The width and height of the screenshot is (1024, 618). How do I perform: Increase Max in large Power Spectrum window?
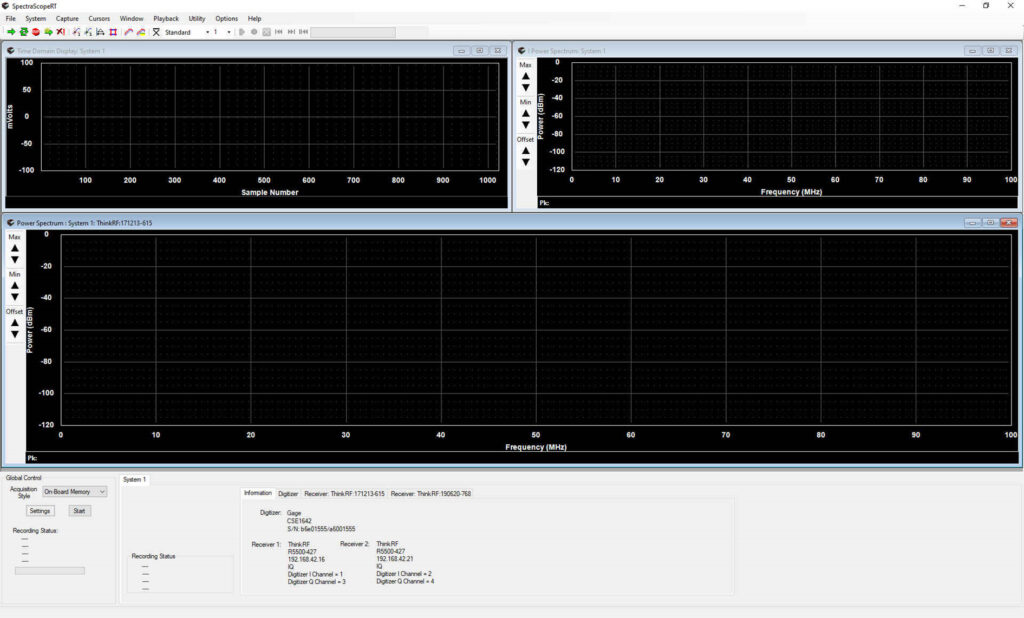[x=14, y=248]
